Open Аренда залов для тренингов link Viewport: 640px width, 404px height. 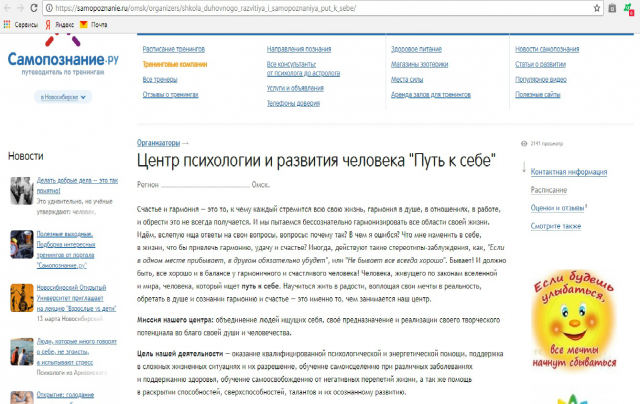[431, 95]
